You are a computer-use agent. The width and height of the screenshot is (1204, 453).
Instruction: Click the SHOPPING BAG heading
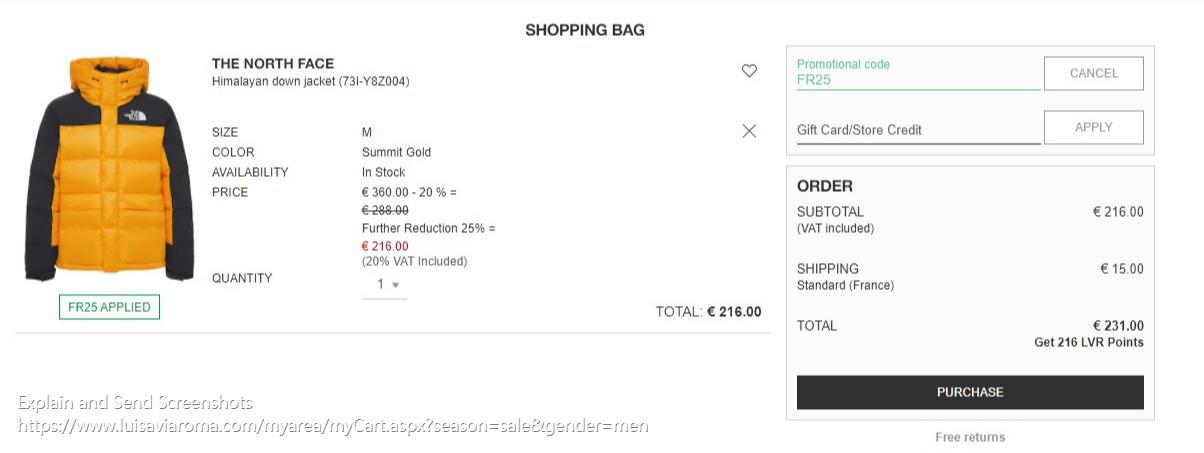[585, 30]
